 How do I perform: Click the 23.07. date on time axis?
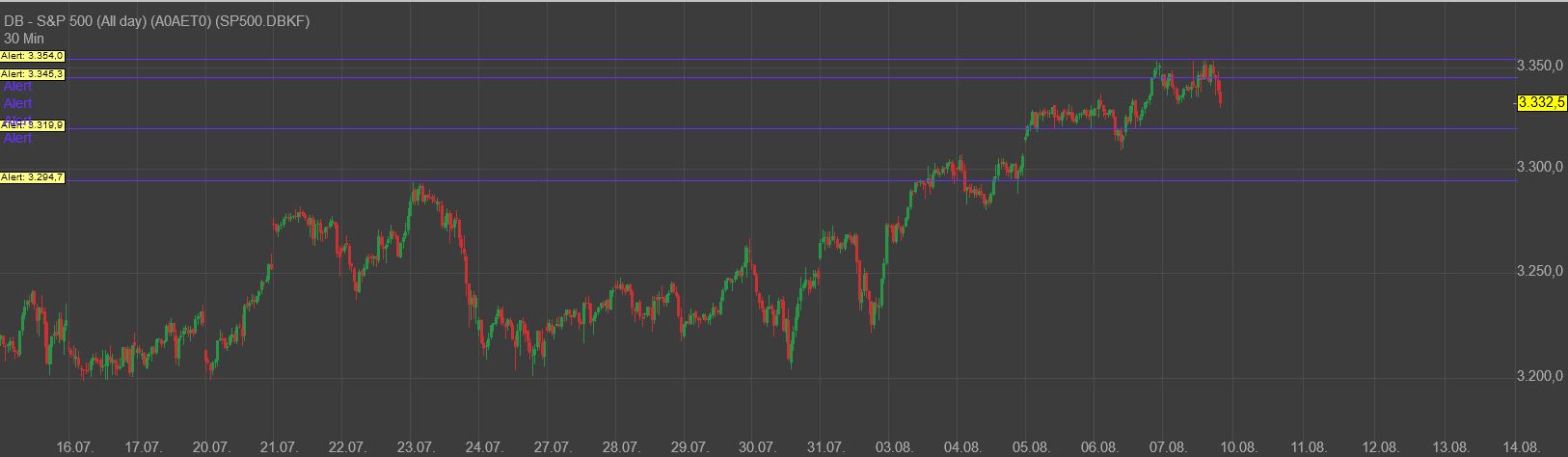tap(416, 447)
